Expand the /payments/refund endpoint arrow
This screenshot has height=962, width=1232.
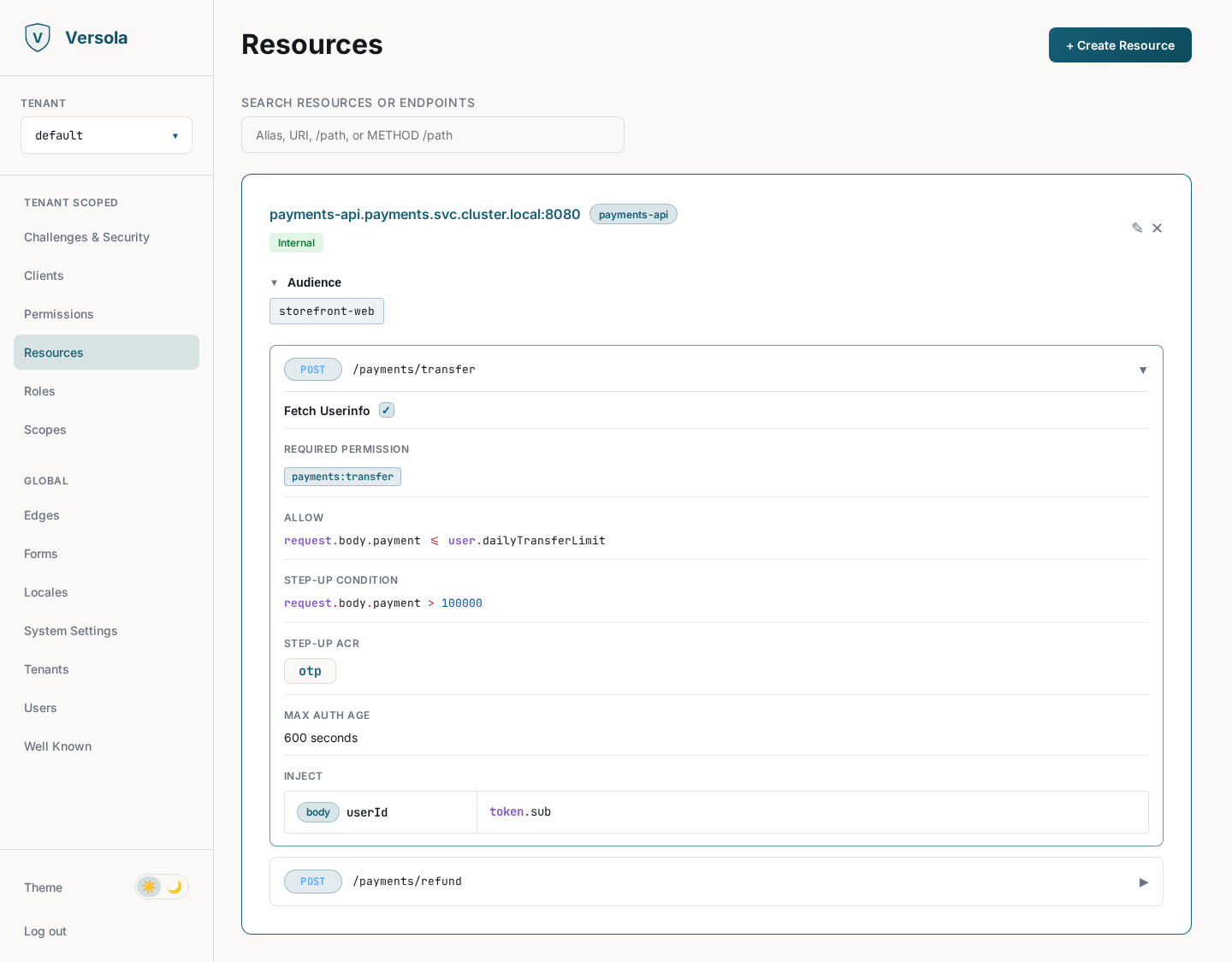pyautogui.click(x=1143, y=882)
